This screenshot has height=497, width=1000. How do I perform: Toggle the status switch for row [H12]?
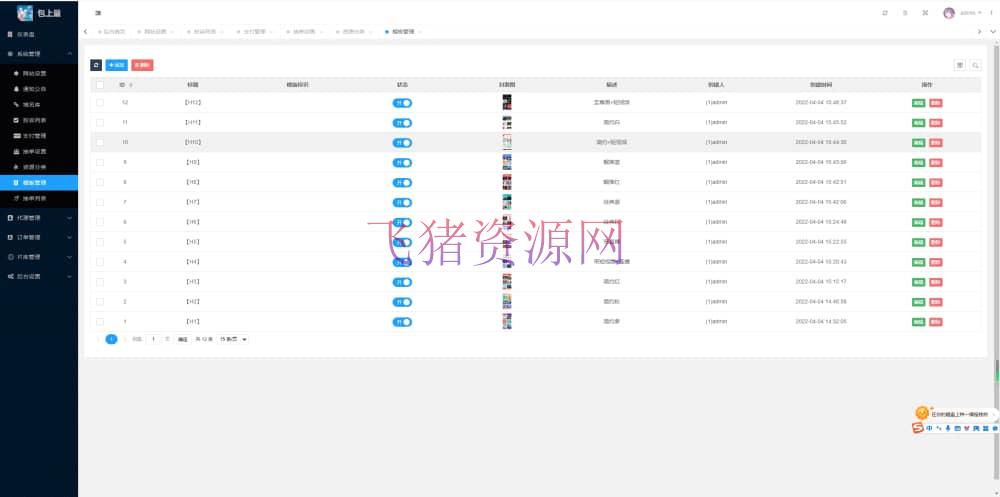tap(402, 103)
